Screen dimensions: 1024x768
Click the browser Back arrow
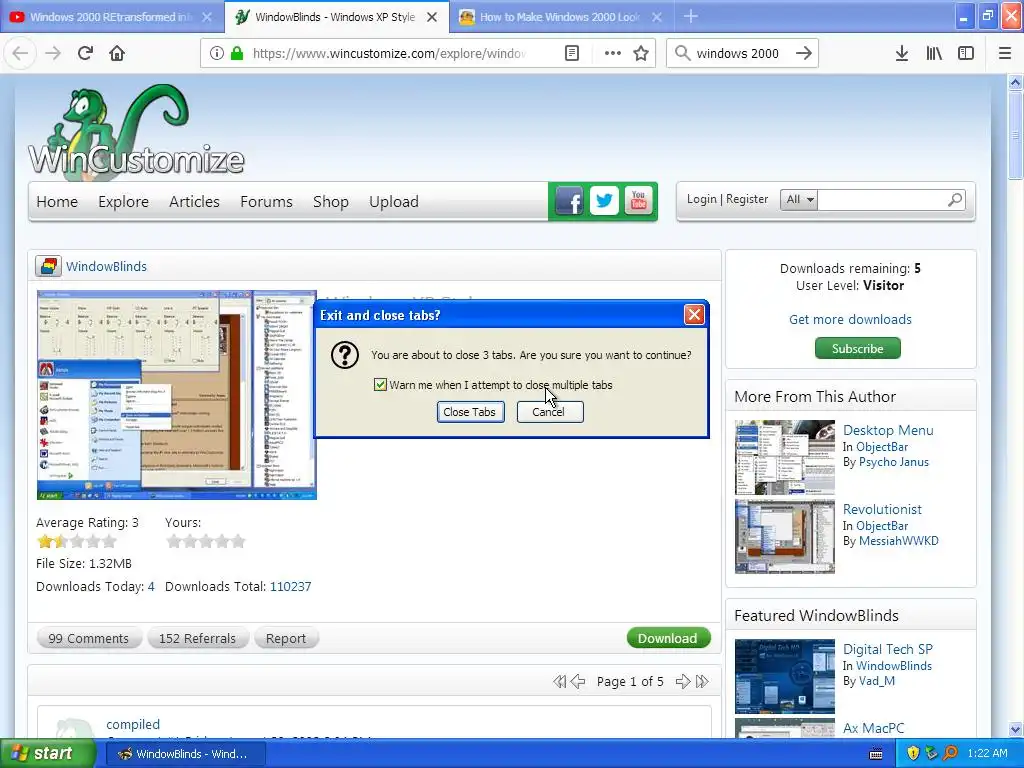(x=20, y=53)
